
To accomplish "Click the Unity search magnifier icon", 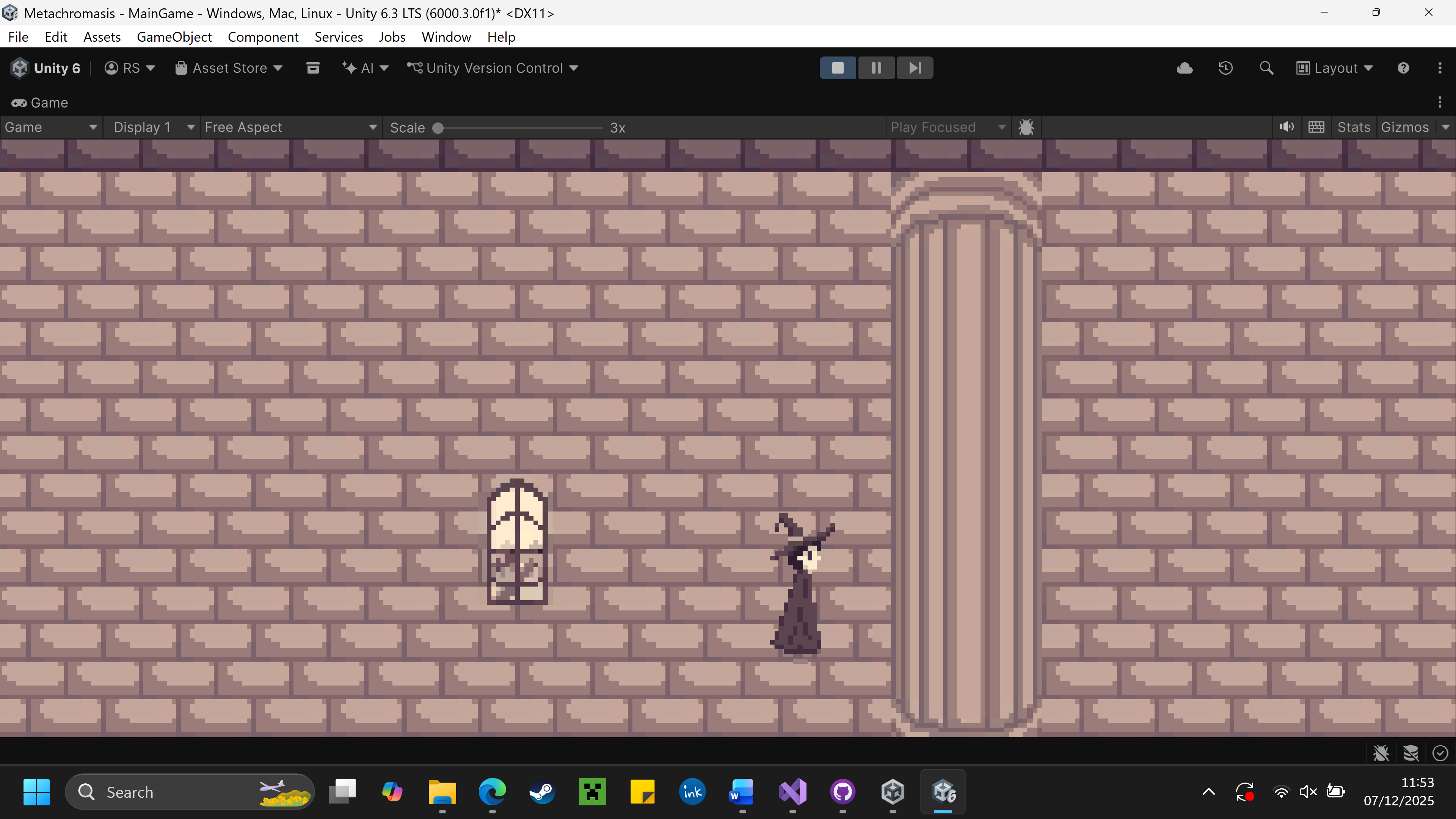I will [x=1266, y=68].
